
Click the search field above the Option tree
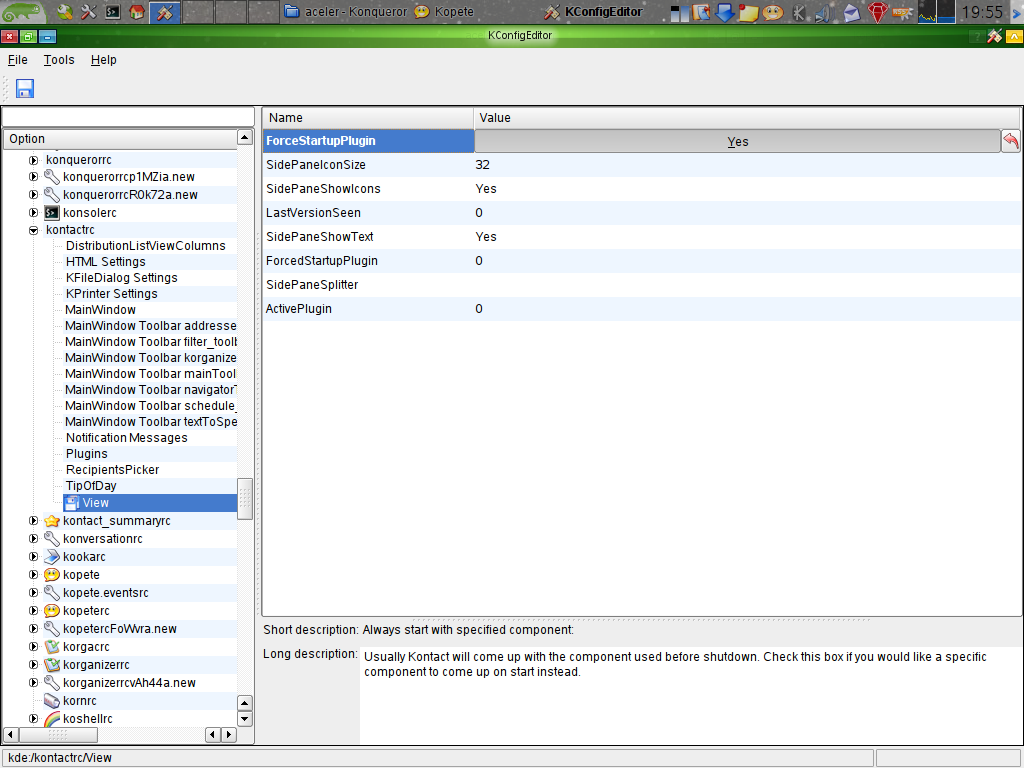pos(128,117)
